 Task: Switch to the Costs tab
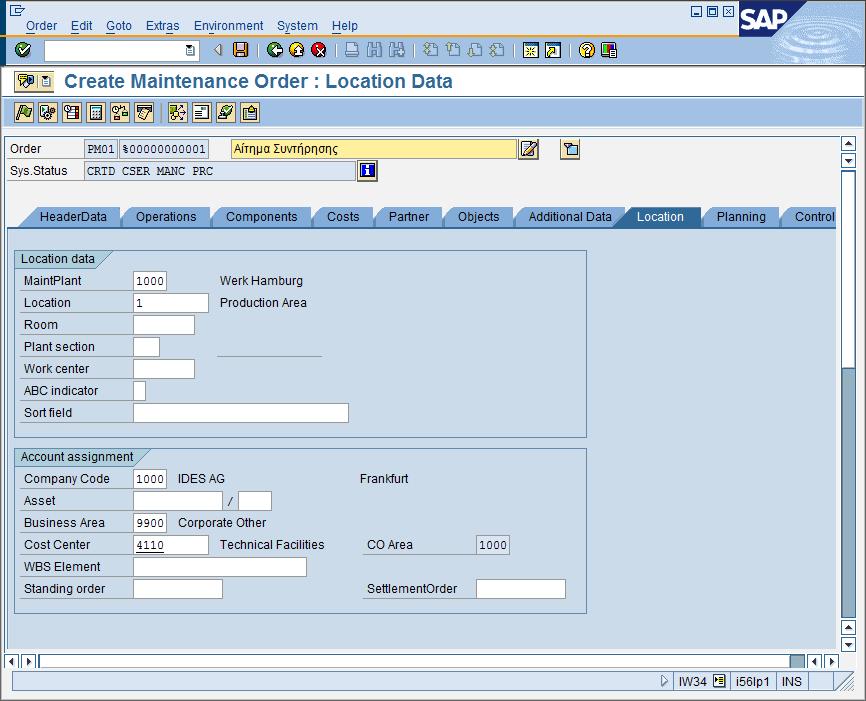tap(343, 217)
